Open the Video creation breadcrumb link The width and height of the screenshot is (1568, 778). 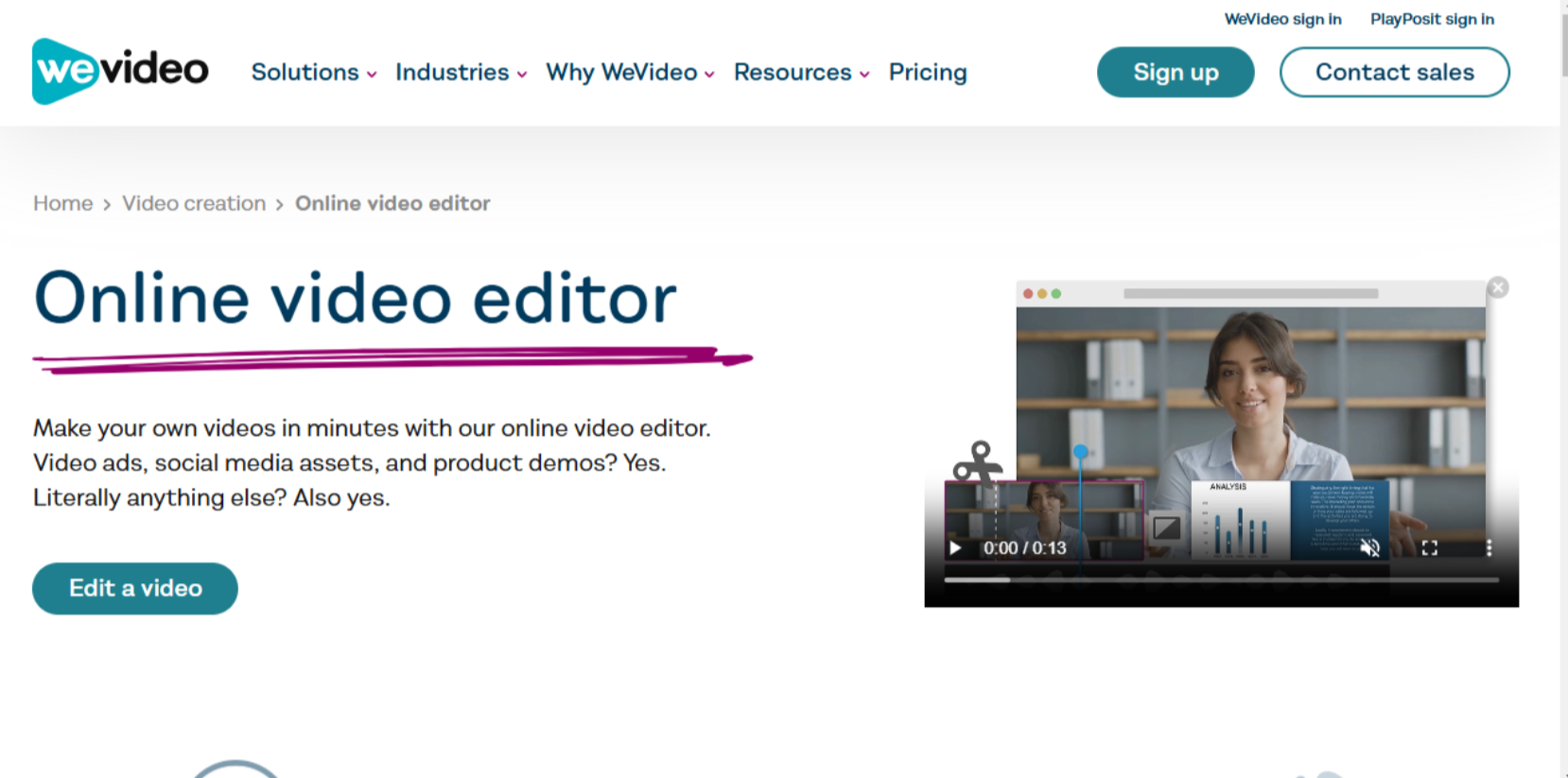coord(194,203)
